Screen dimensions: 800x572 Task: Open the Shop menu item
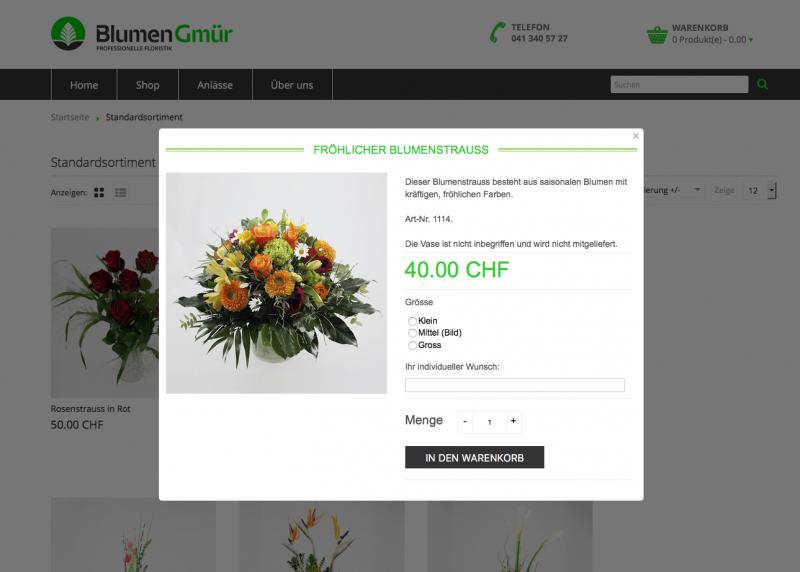pos(147,85)
